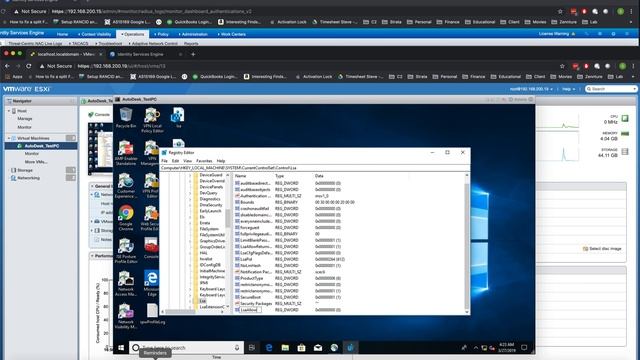Expand the Keyboard Layout registry key
The height and width of the screenshot is (360, 640).
click(x=190, y=289)
